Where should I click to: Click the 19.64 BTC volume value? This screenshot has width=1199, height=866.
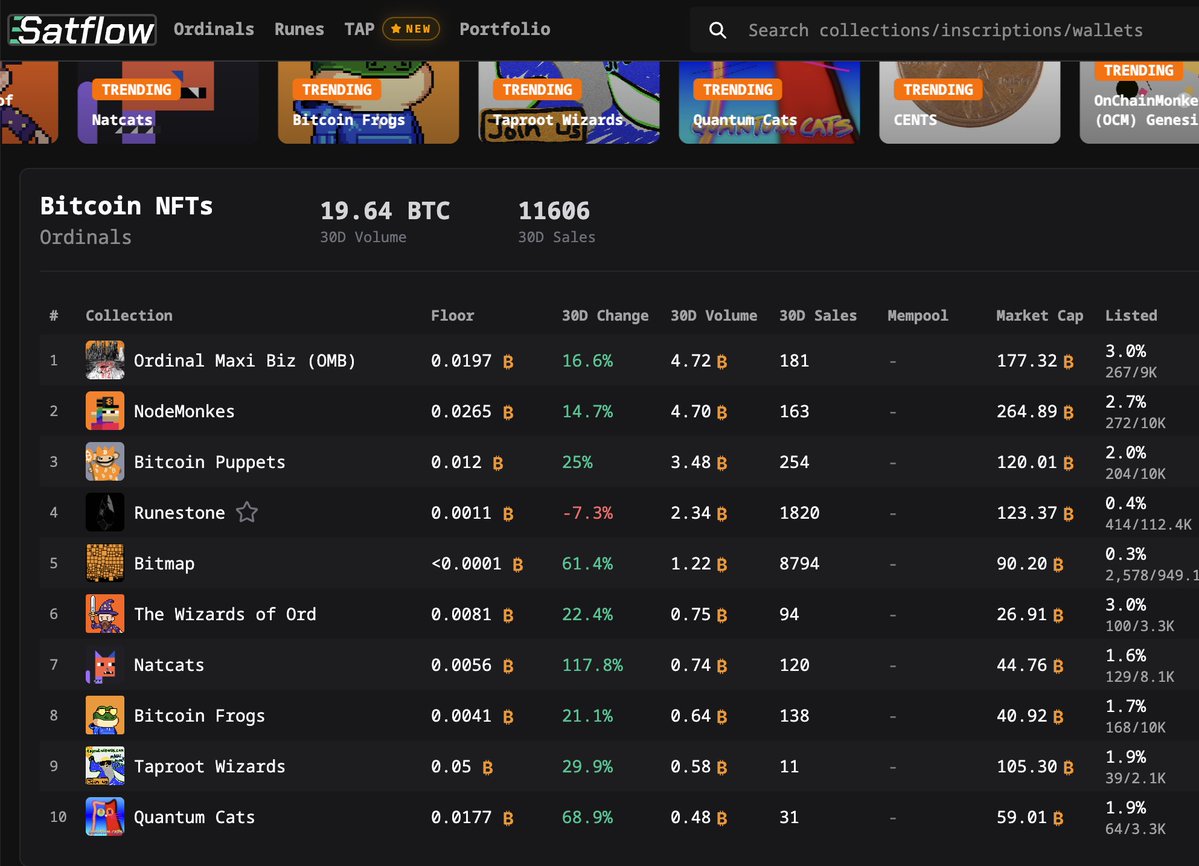tap(385, 211)
